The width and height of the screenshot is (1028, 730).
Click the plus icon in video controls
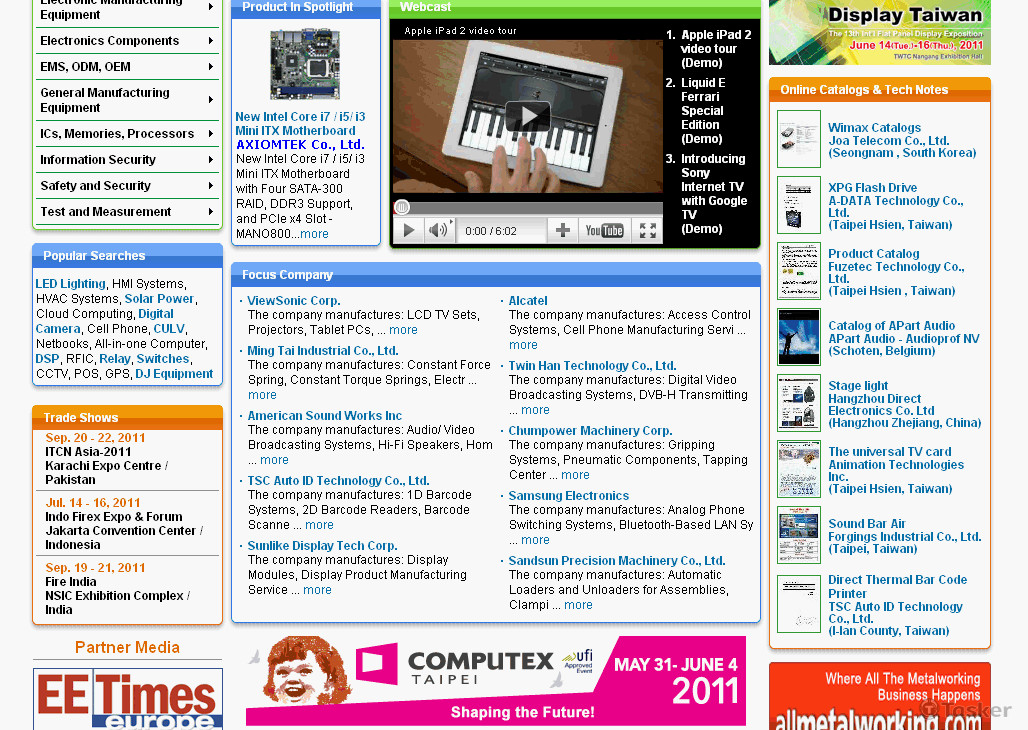click(x=563, y=231)
